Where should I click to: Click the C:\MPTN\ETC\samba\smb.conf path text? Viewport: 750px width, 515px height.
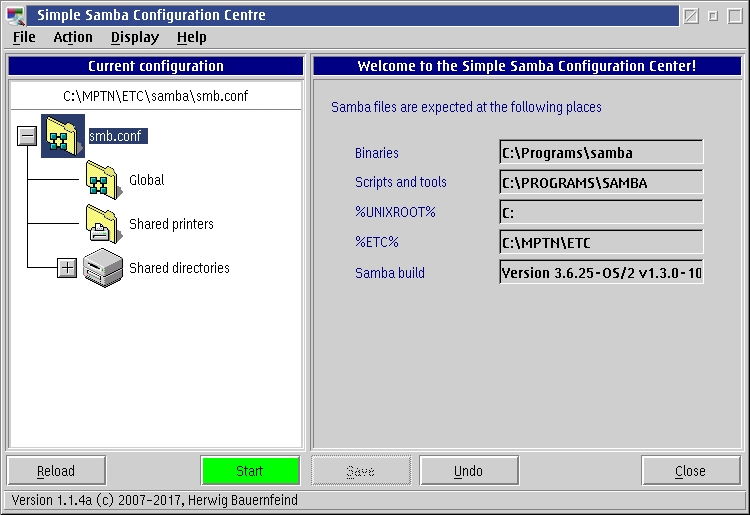coord(155,96)
